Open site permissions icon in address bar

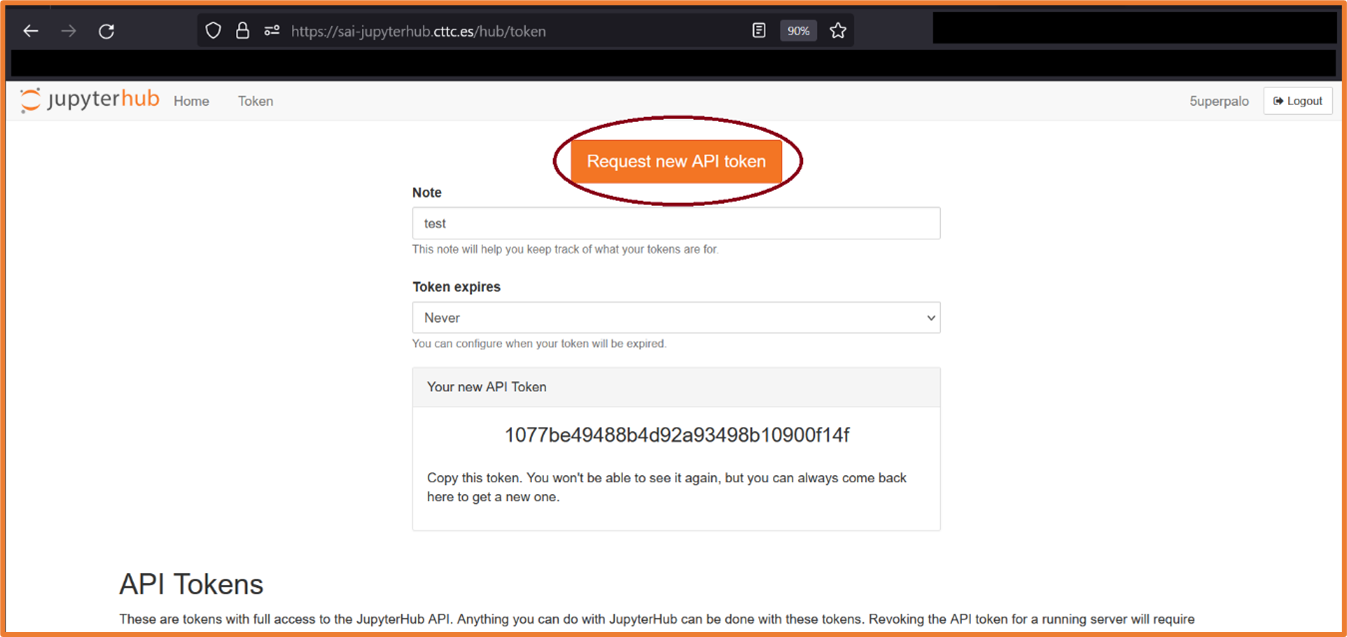(x=271, y=31)
